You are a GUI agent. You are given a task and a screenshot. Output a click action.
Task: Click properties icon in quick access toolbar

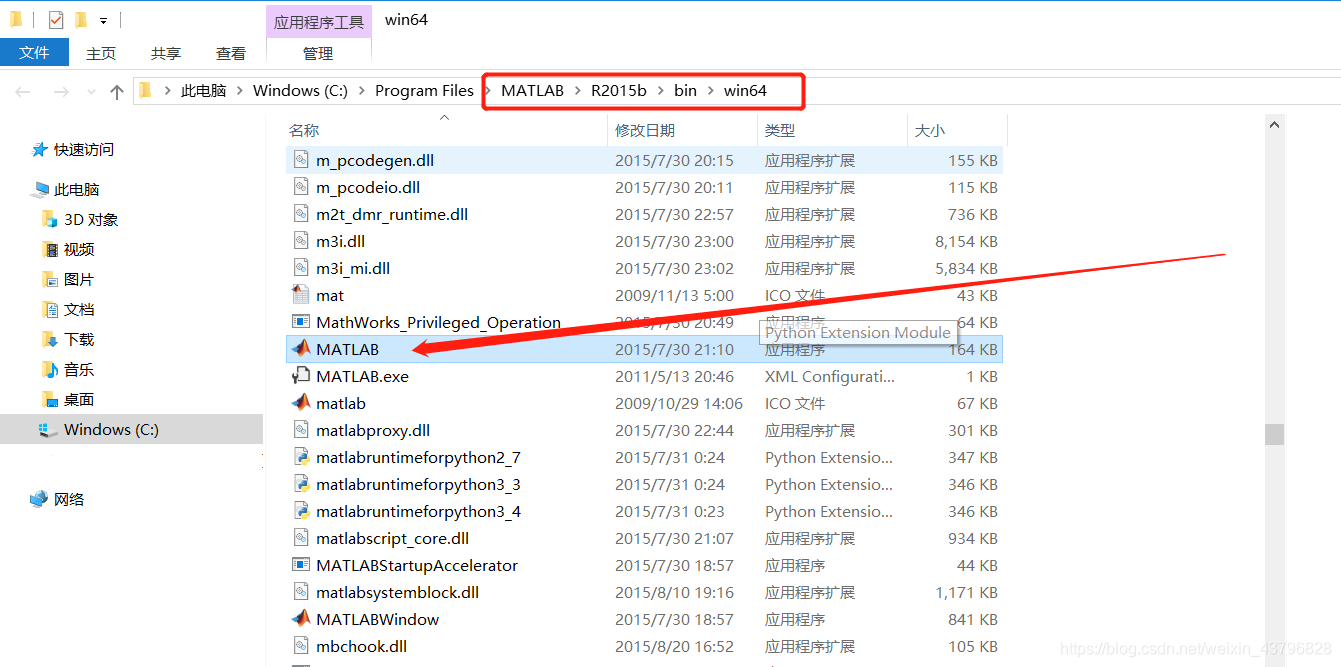(x=56, y=19)
